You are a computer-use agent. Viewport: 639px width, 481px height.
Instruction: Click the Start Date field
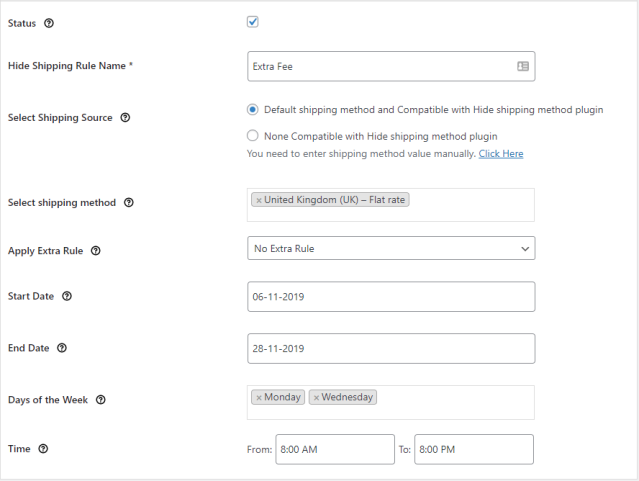(390, 297)
